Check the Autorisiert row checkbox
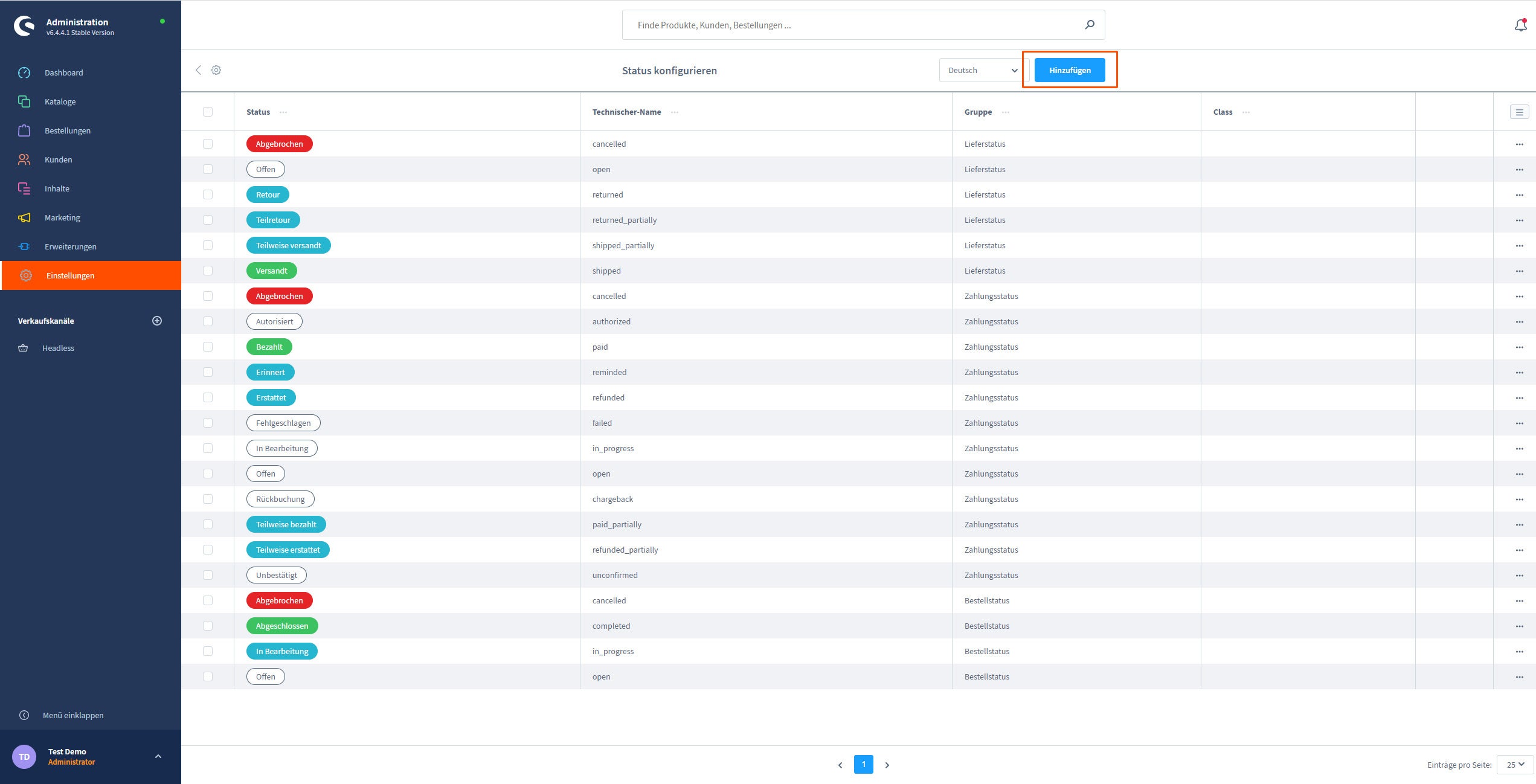 (208, 321)
